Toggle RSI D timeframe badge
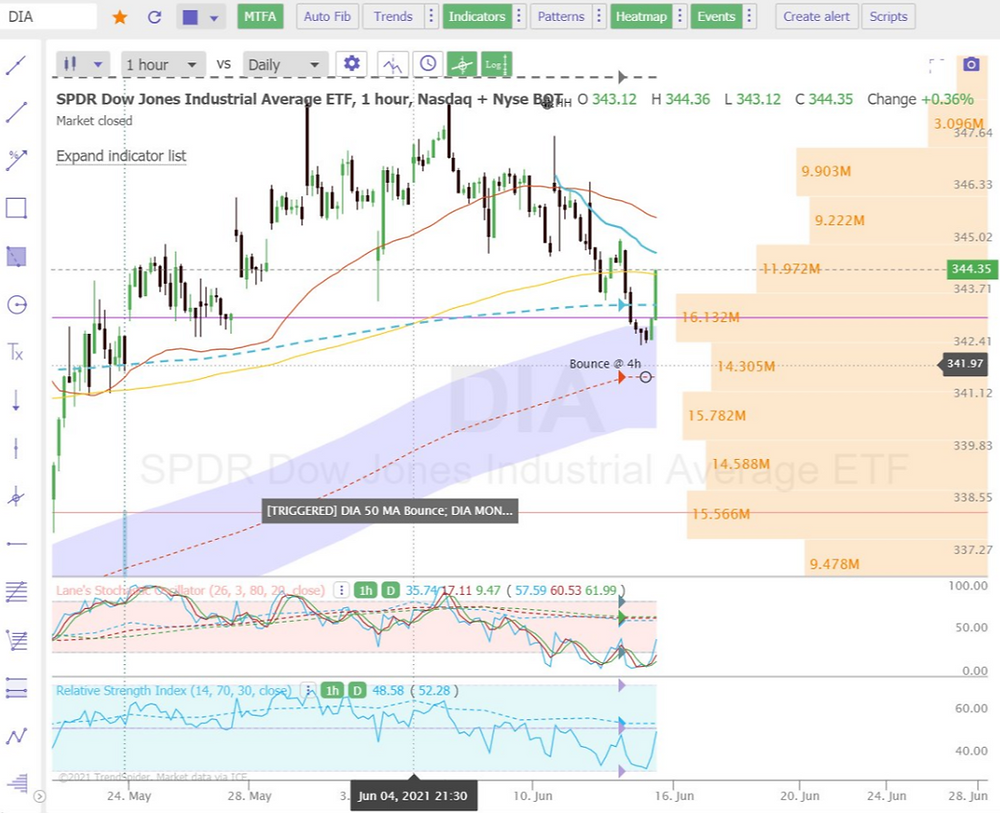 click(x=357, y=691)
